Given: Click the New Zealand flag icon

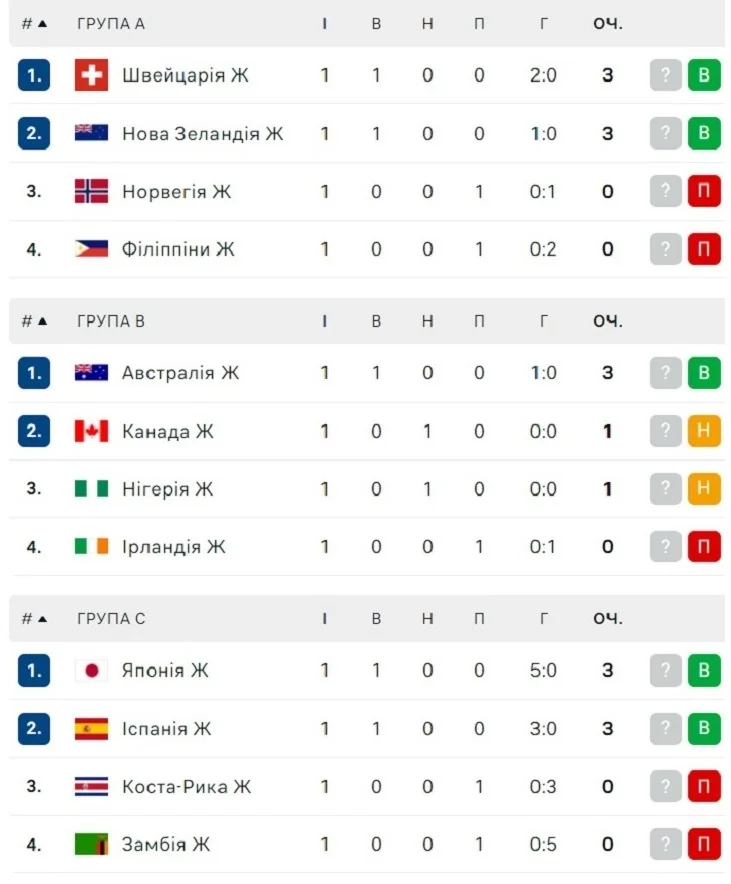Looking at the screenshot, I should pyautogui.click(x=91, y=133).
